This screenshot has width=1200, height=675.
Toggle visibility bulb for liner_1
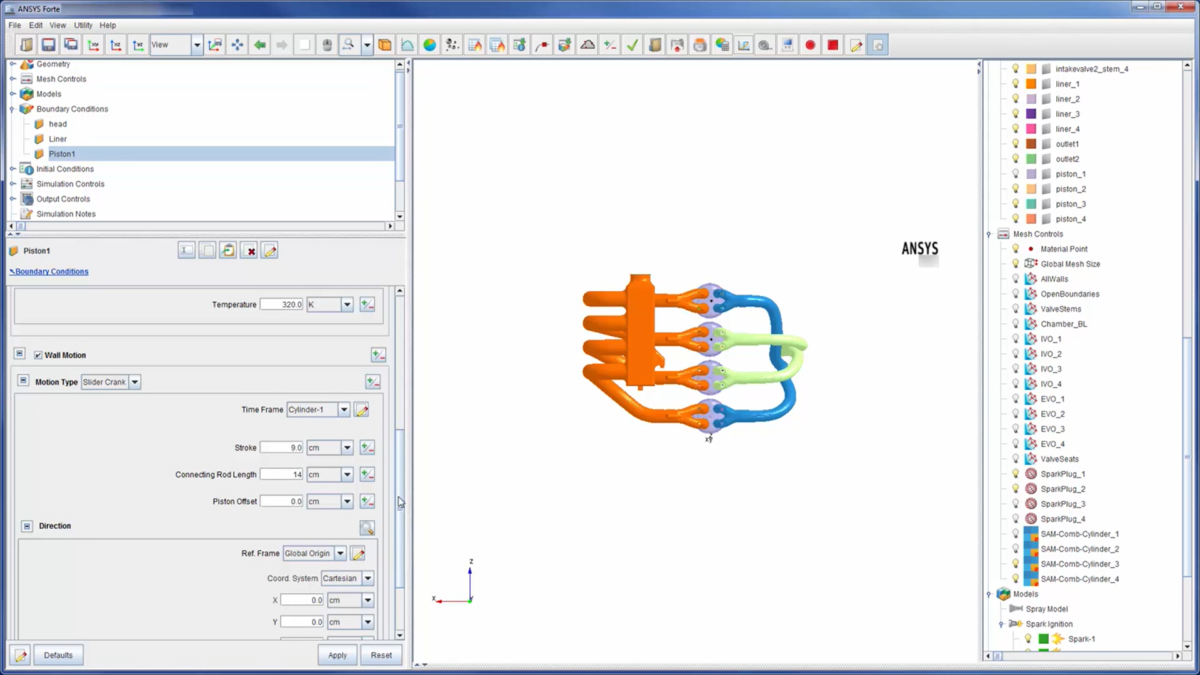[1015, 84]
